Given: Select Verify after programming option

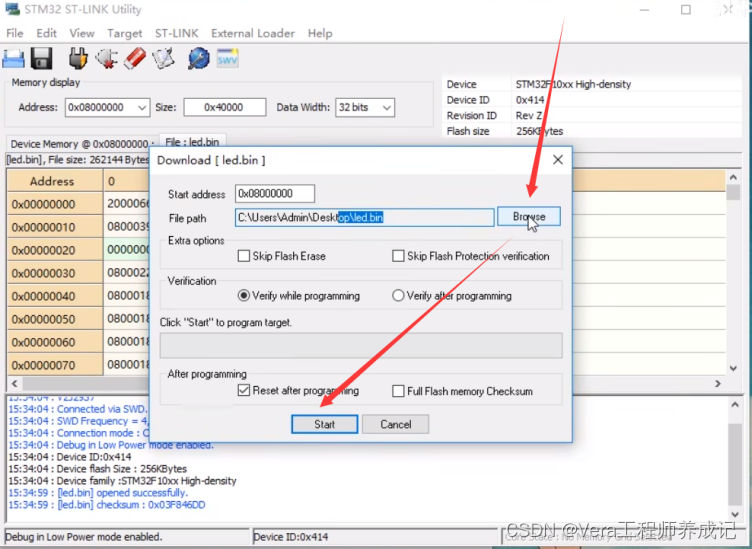Looking at the screenshot, I should (398, 295).
